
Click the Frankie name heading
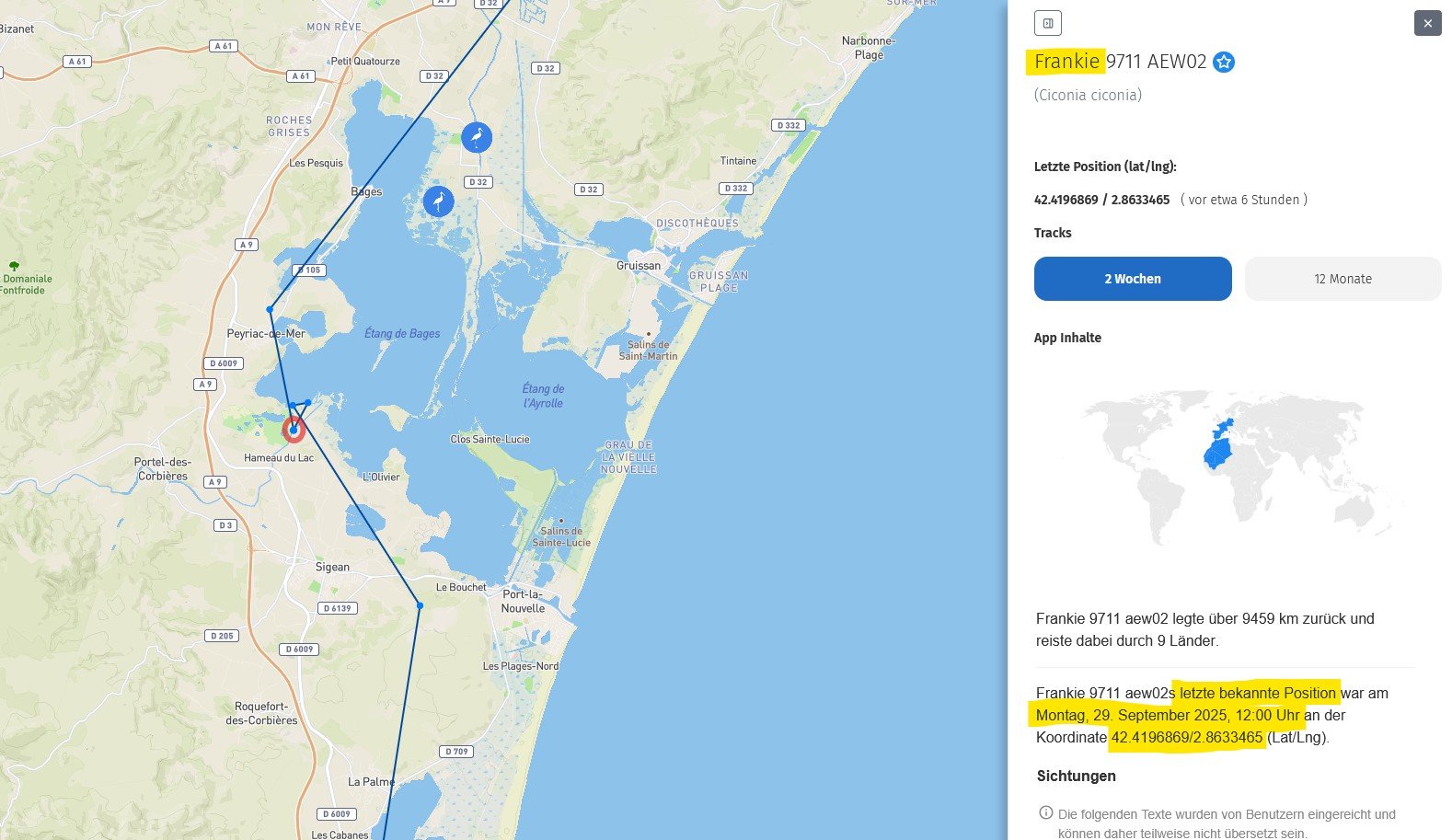1066,62
